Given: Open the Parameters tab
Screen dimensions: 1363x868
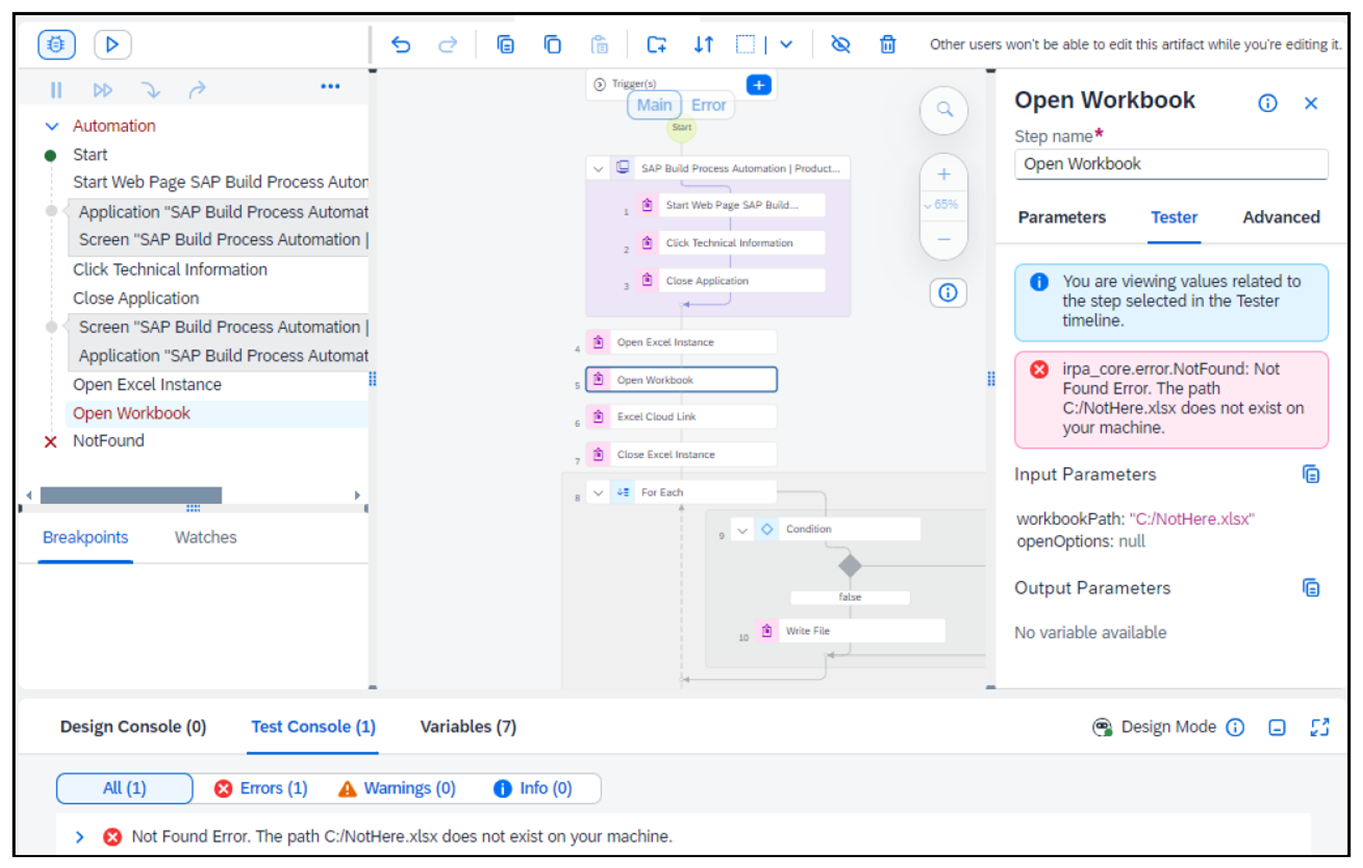Looking at the screenshot, I should tap(1062, 217).
